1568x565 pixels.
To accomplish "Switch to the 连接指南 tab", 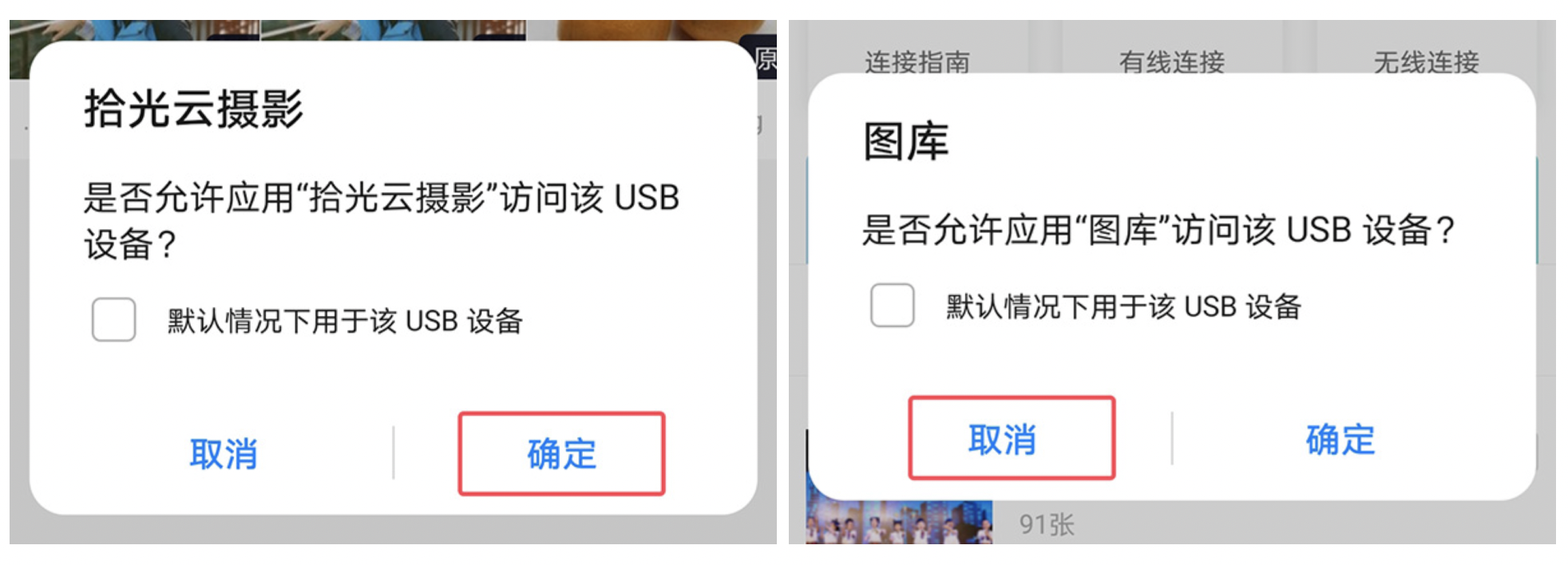I will pos(917,61).
